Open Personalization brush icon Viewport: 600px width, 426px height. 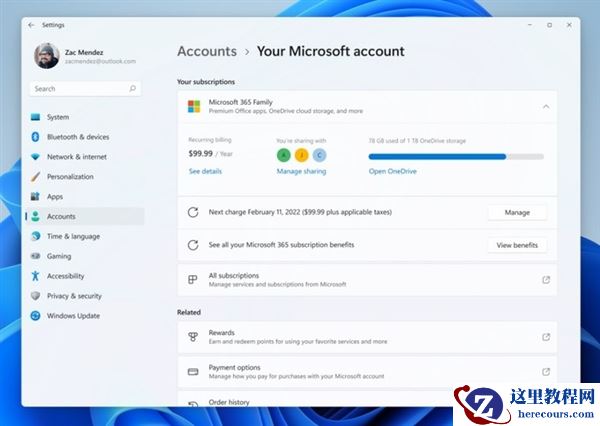click(x=35, y=177)
